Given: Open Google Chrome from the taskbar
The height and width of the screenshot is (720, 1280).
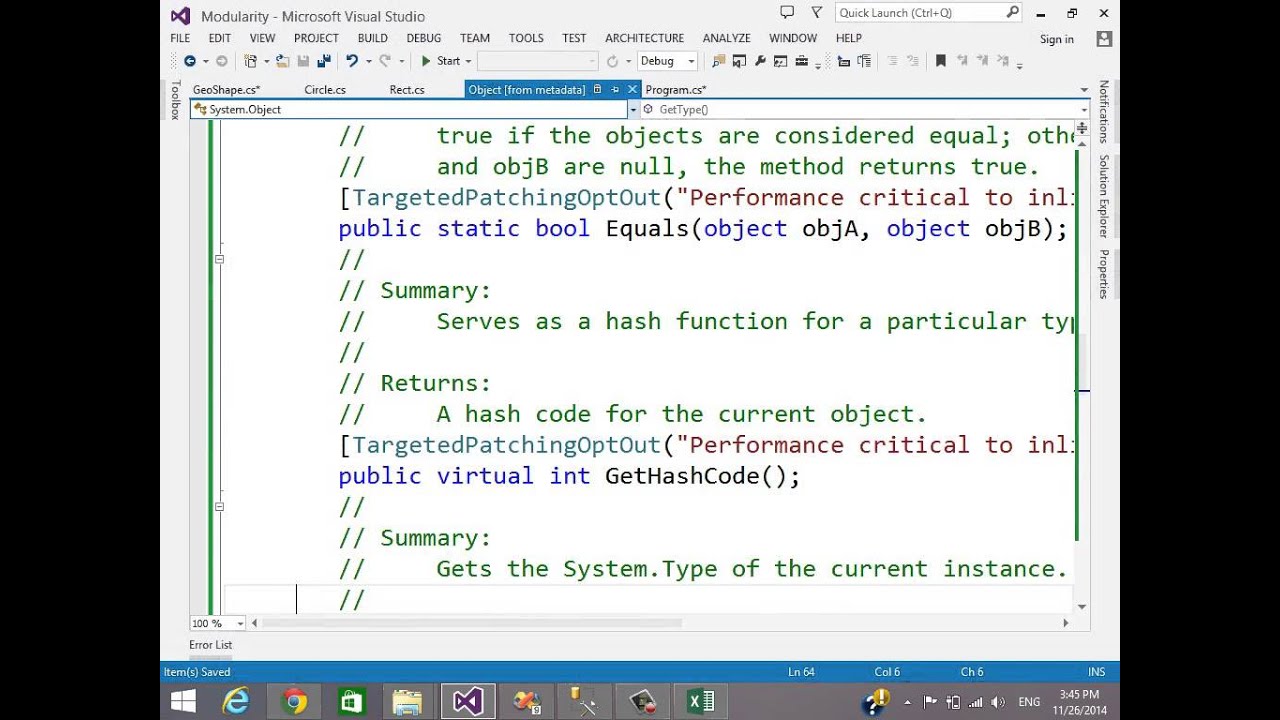Looking at the screenshot, I should 294,701.
